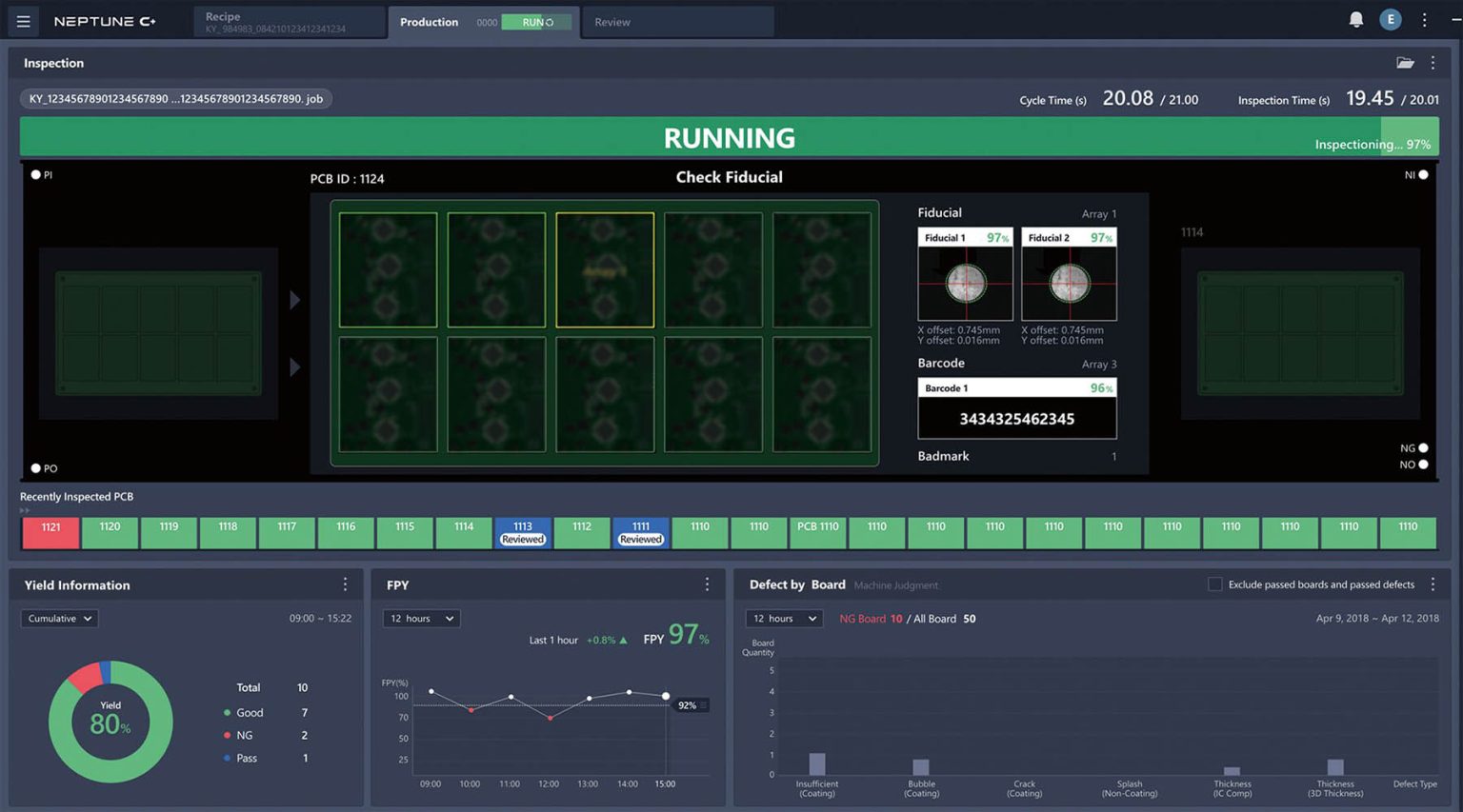Select failed PCB 1121 tile
This screenshot has height=812, width=1463.
[x=50, y=533]
